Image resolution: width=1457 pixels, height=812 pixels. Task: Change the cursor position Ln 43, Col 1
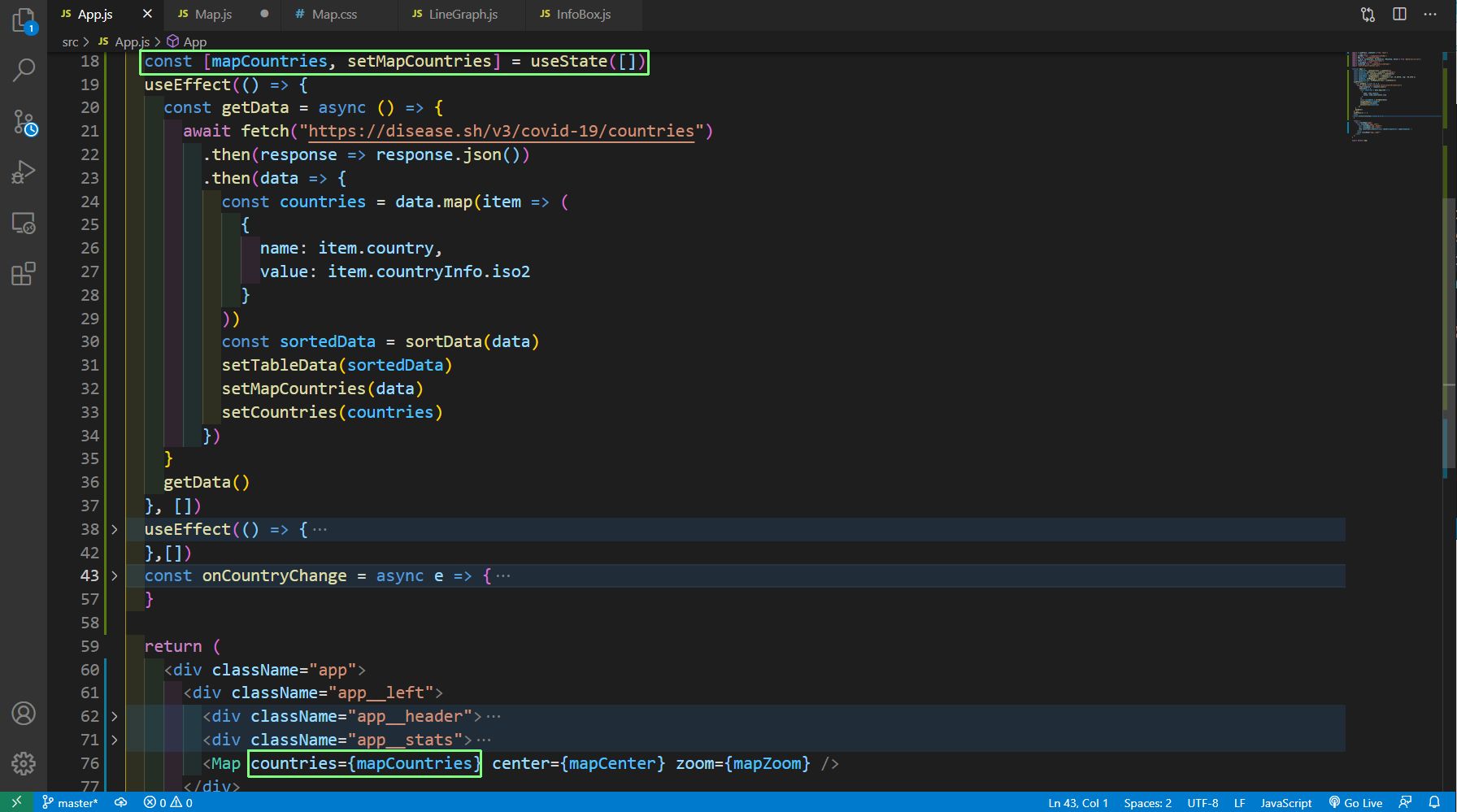coord(1078,802)
